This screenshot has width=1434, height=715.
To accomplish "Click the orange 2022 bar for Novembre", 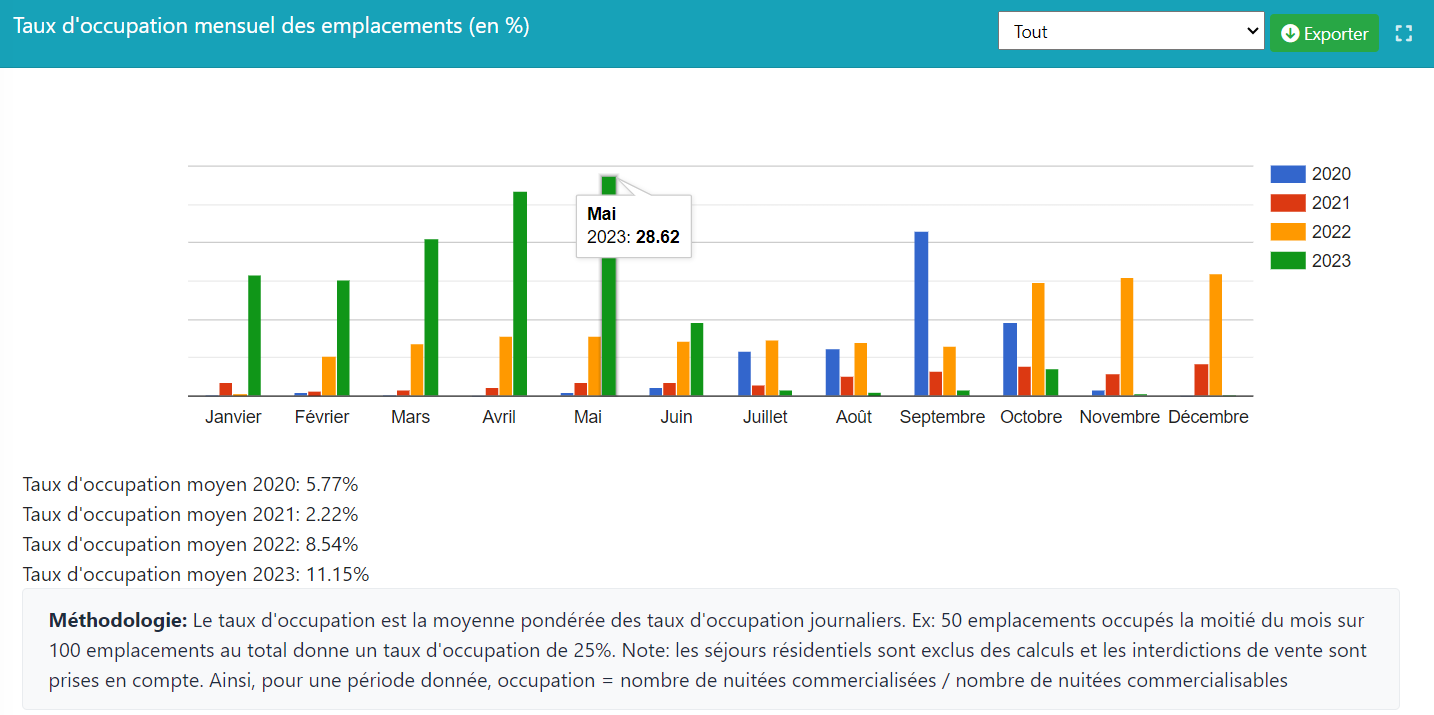I will (x=1126, y=337).
